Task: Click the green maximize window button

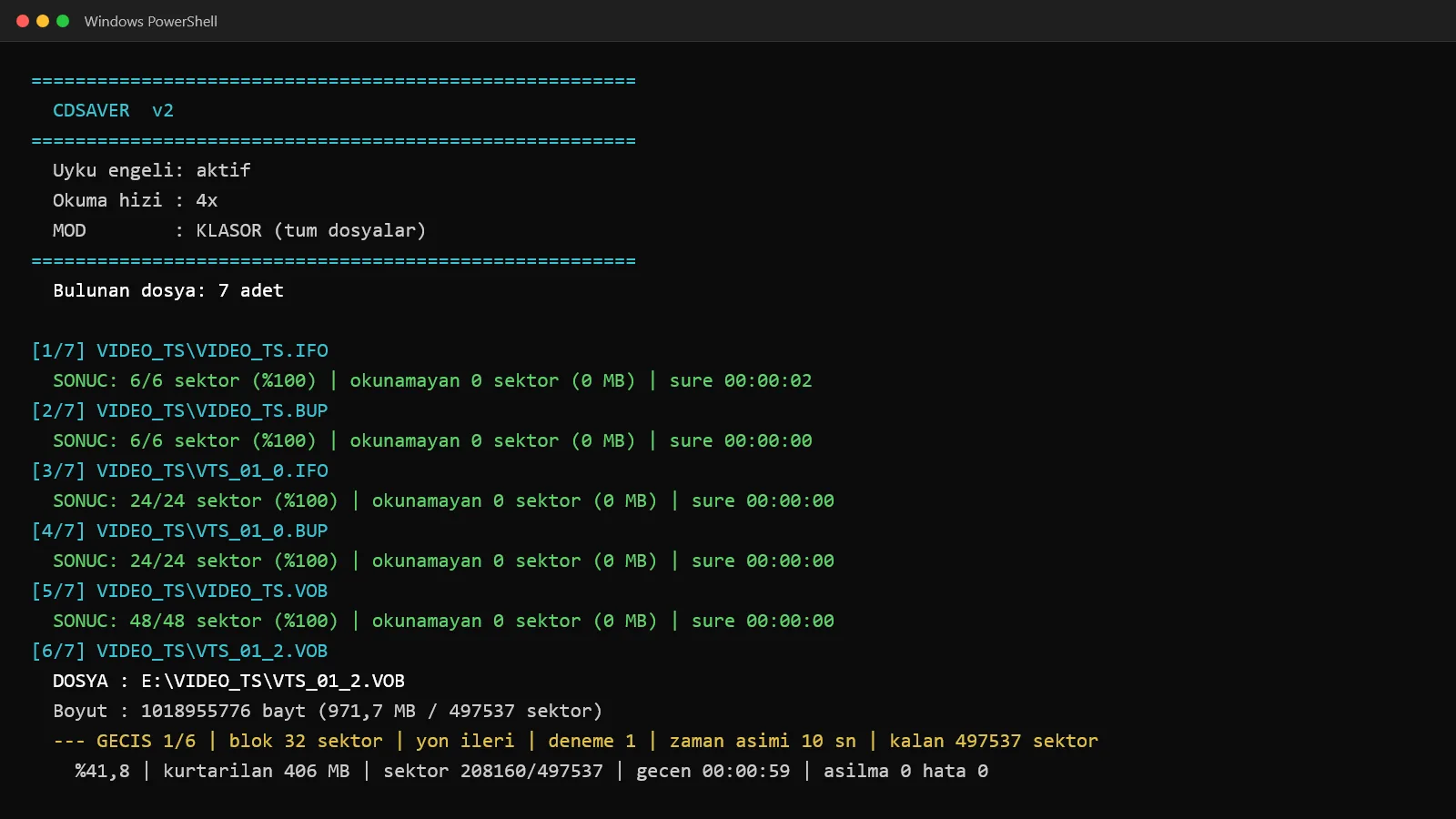Action: click(63, 21)
